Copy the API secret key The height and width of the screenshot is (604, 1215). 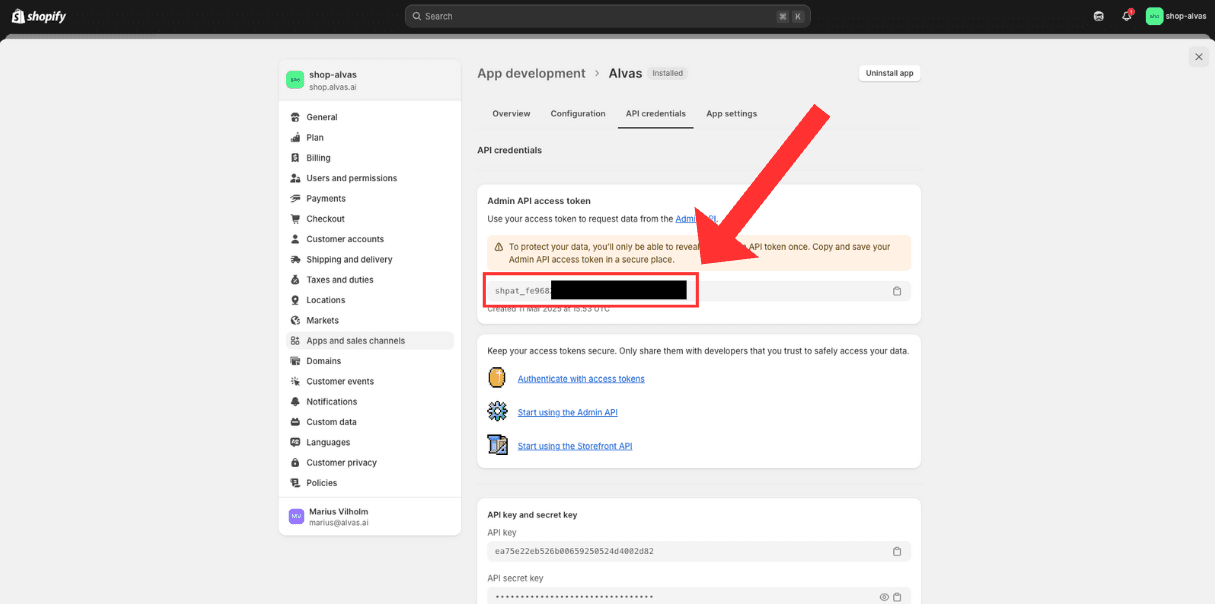pos(897,597)
